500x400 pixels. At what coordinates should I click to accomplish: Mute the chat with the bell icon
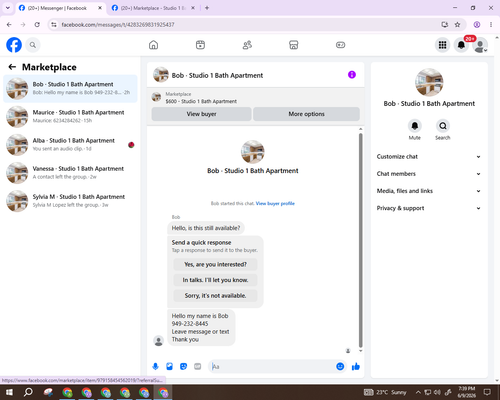pyautogui.click(x=415, y=126)
